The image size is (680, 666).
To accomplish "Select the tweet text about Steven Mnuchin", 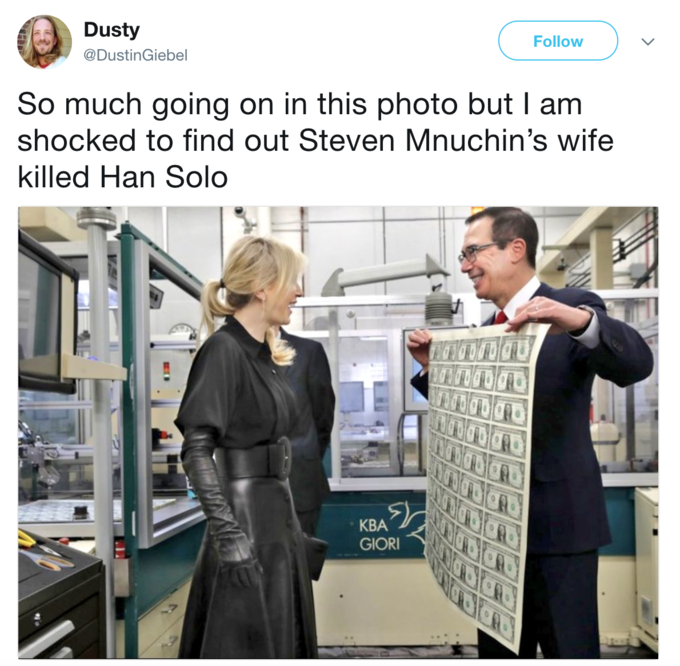I will [315, 140].
